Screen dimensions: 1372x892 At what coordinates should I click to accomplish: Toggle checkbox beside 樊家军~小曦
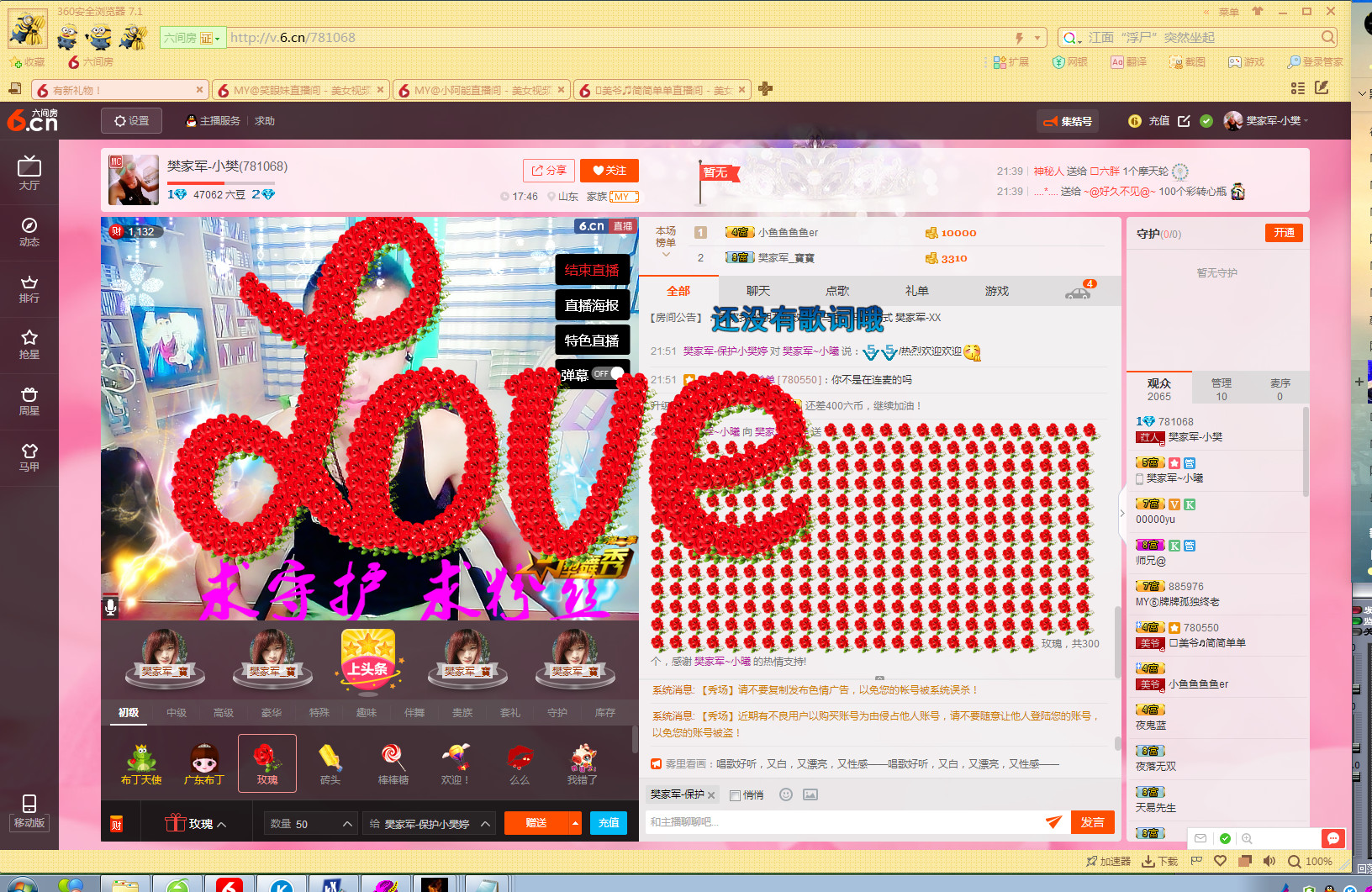coord(1140,478)
